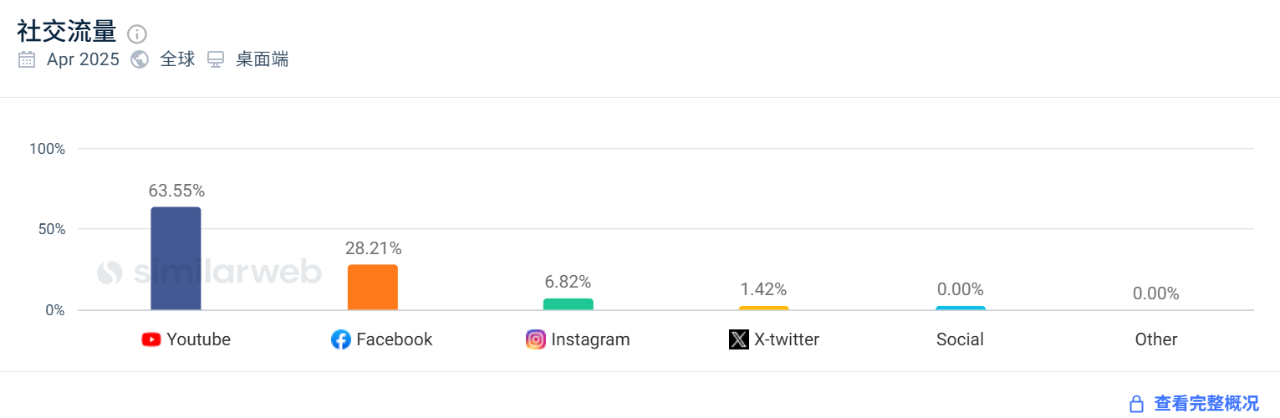Click the globe icon next to 全球
Image resolution: width=1280 pixels, height=418 pixels.
pyautogui.click(x=140, y=59)
